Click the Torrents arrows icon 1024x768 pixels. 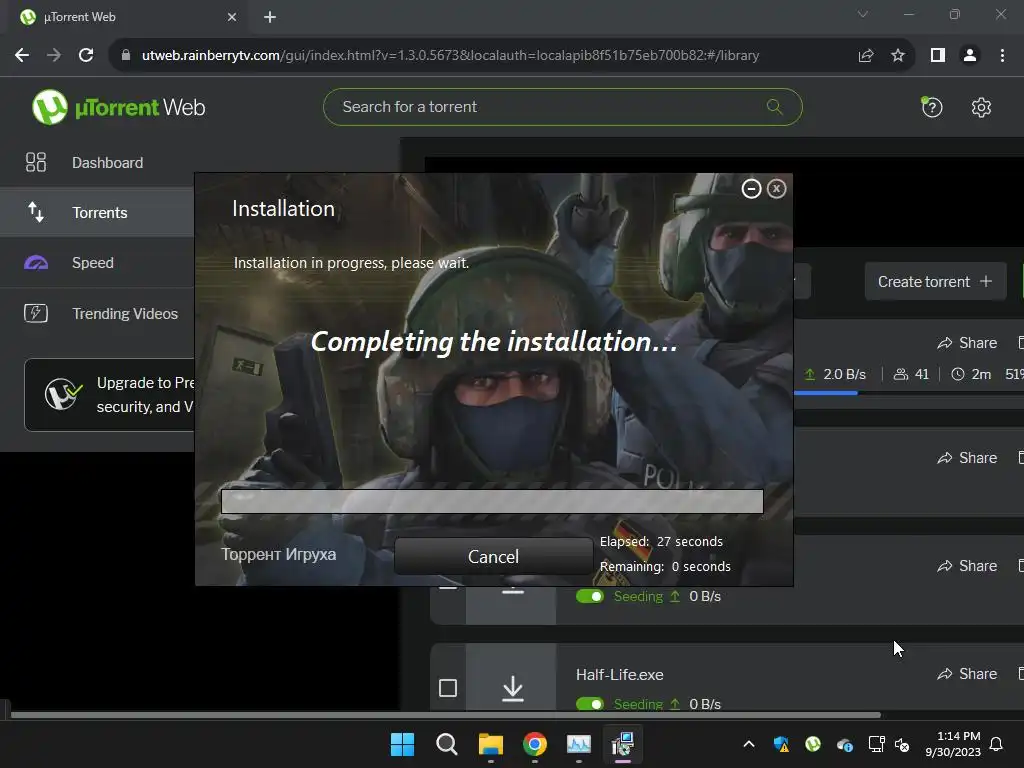pyautogui.click(x=36, y=212)
